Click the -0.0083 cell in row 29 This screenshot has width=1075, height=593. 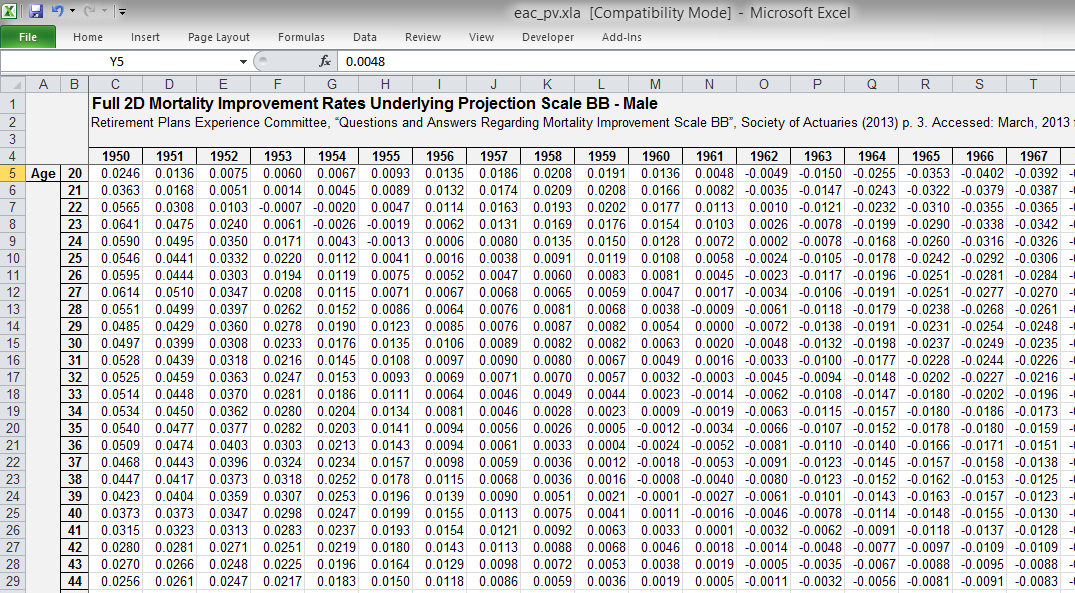[1033, 581]
